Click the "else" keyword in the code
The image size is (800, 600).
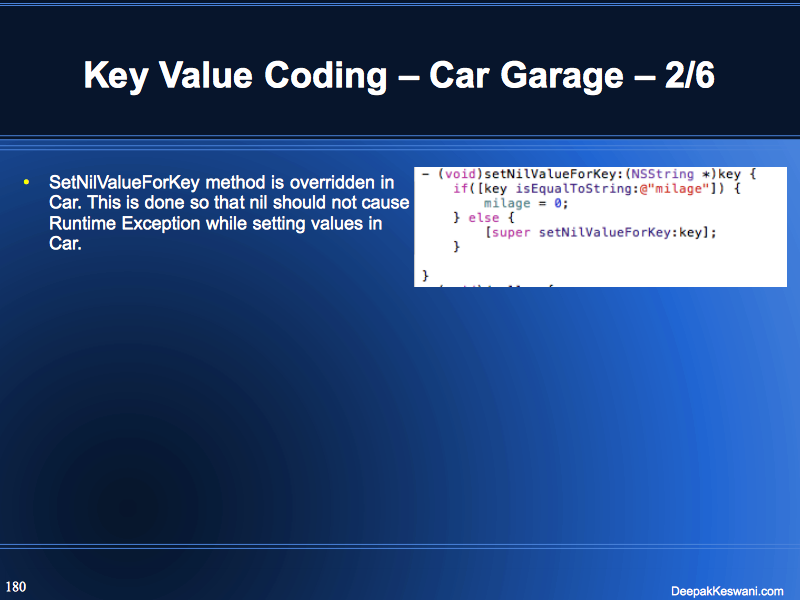click(x=484, y=217)
